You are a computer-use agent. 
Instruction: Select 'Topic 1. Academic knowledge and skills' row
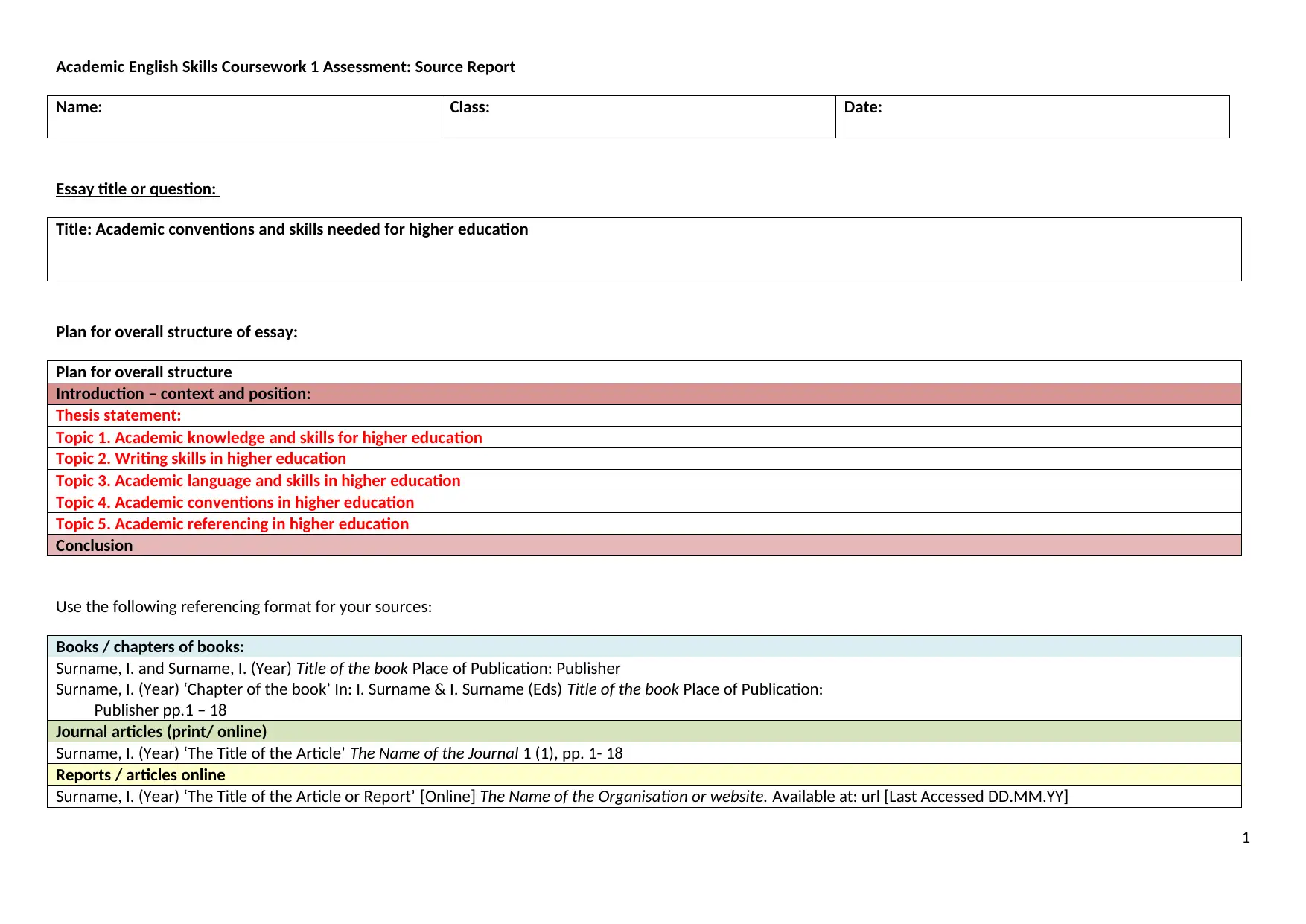coord(644,437)
